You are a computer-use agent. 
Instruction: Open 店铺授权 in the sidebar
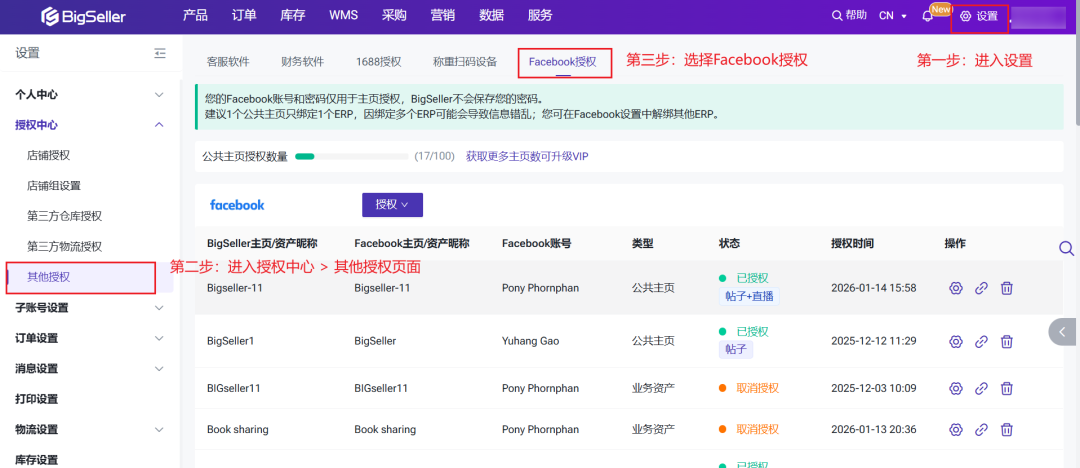click(48, 155)
